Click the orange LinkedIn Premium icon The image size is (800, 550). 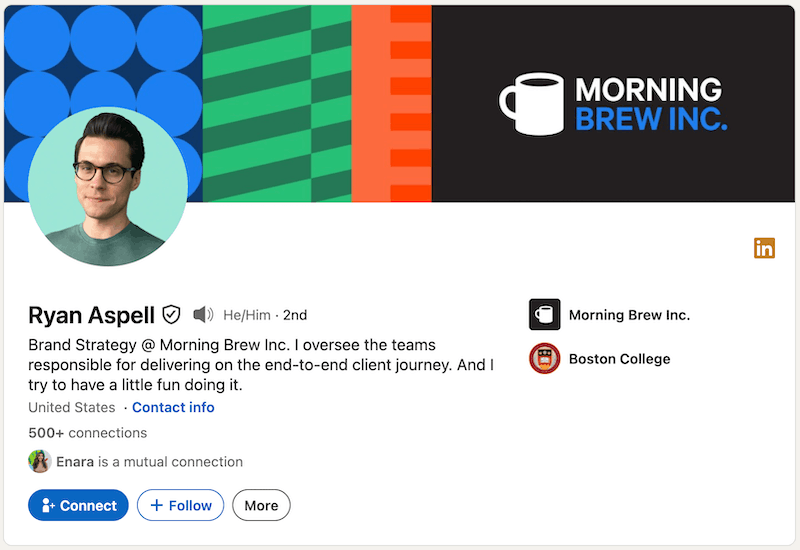pyautogui.click(x=764, y=248)
